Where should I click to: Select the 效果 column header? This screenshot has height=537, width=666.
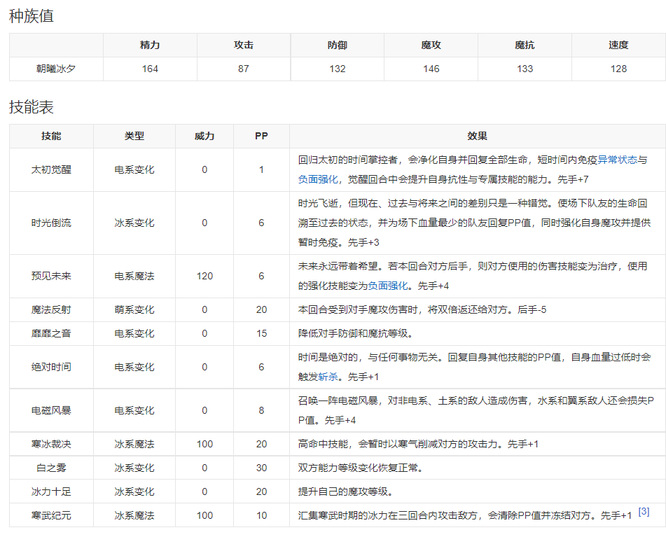click(477, 136)
